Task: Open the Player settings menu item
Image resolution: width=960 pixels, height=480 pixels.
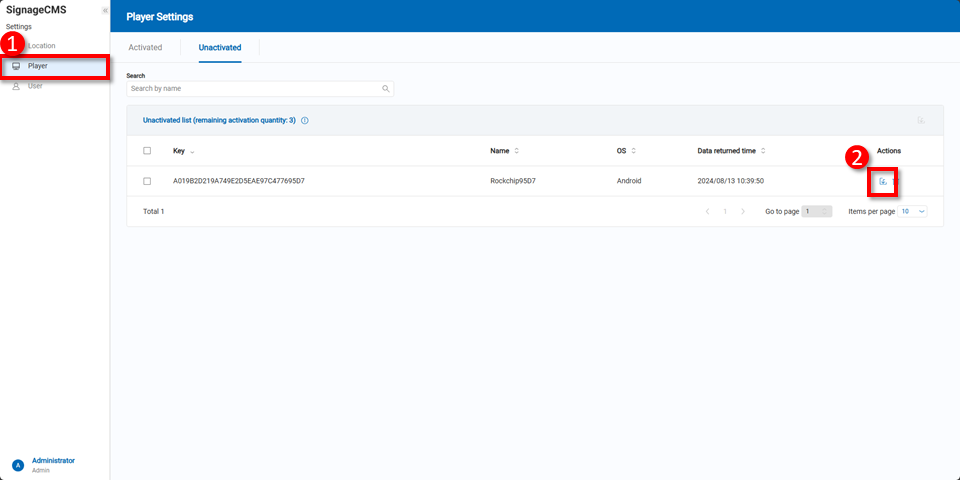Action: coord(55,66)
